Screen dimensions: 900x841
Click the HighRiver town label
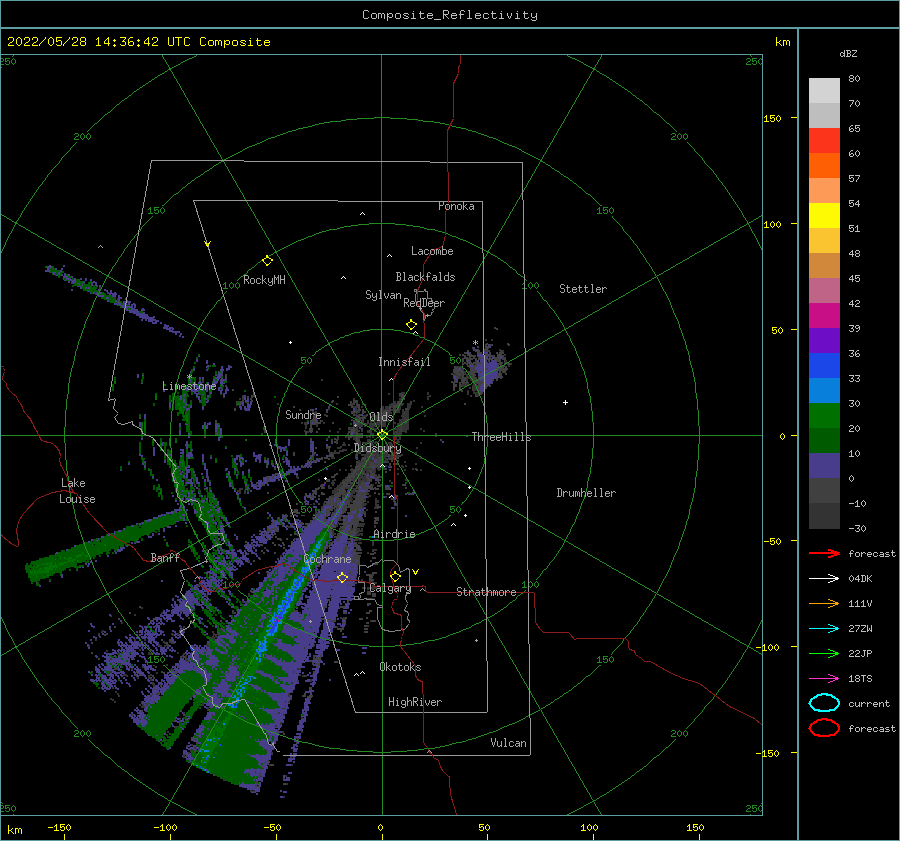click(x=415, y=702)
